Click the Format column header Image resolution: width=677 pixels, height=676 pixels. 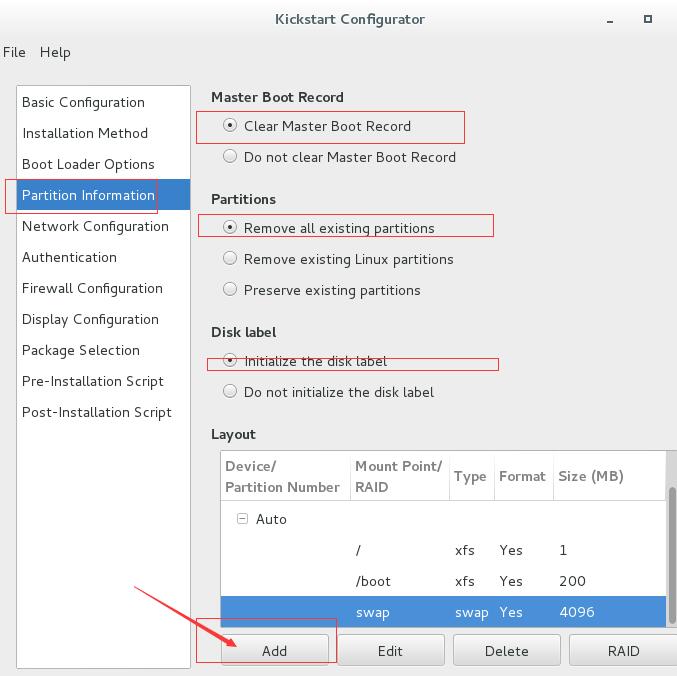coord(524,476)
